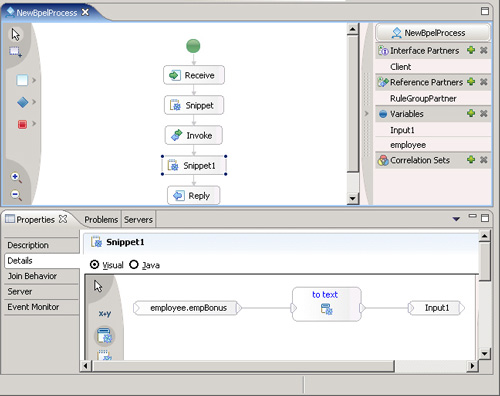The image size is (500, 396).
Task: Select the Snippet activity
Action: [x=194, y=105]
